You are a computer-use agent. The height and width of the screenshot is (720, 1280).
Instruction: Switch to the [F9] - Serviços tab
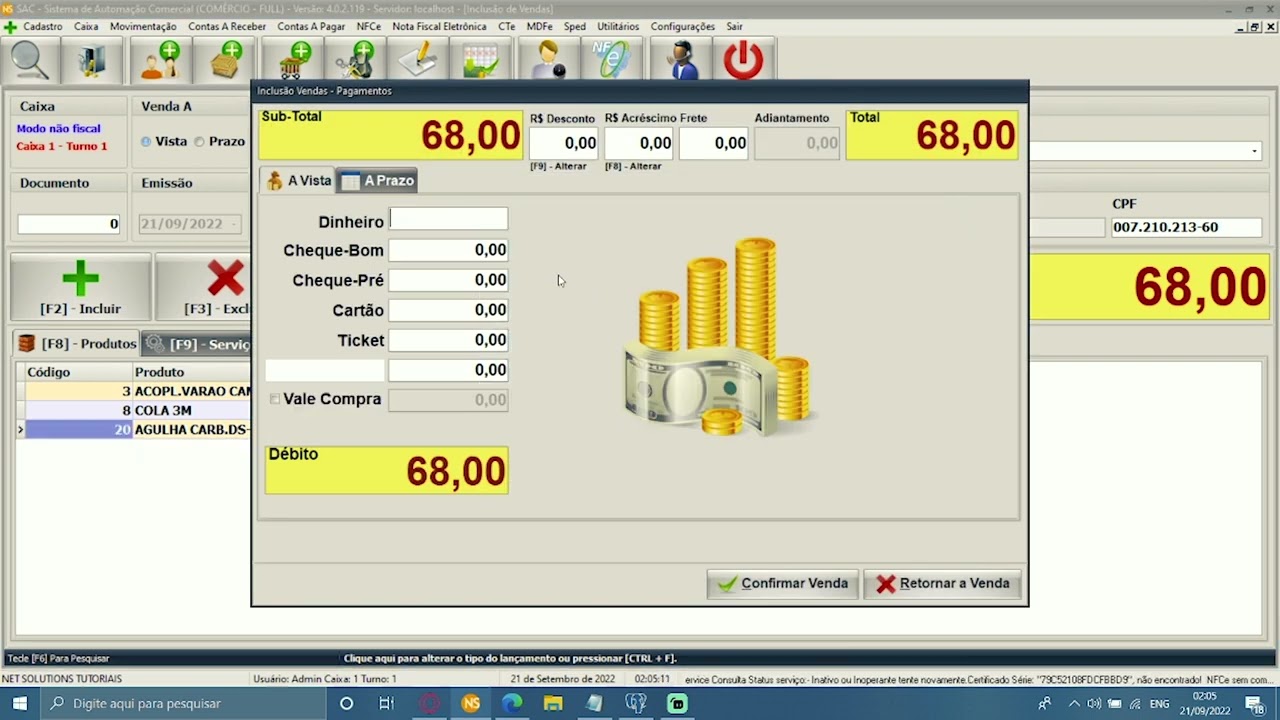(197, 344)
